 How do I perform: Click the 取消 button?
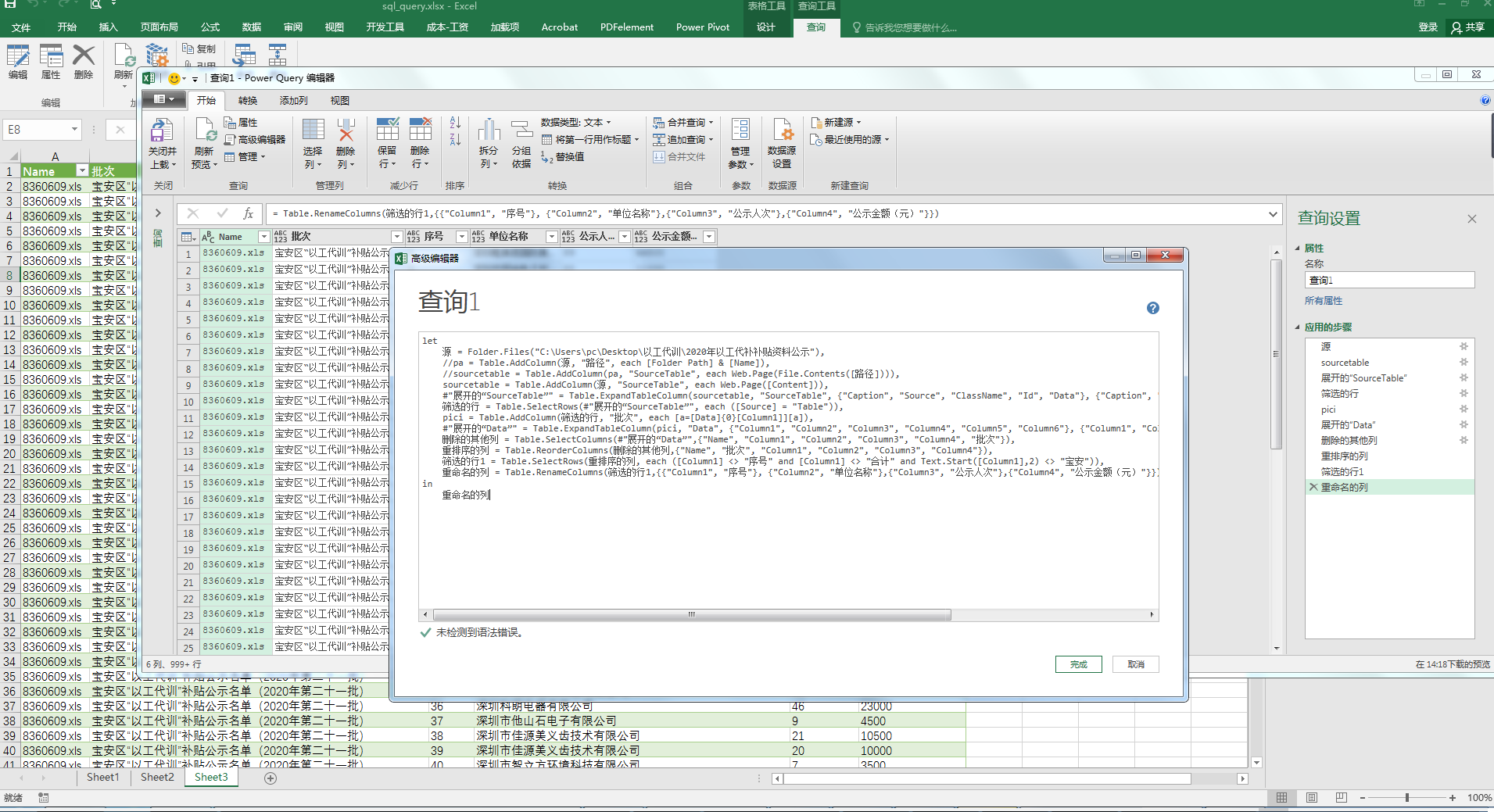1135,664
